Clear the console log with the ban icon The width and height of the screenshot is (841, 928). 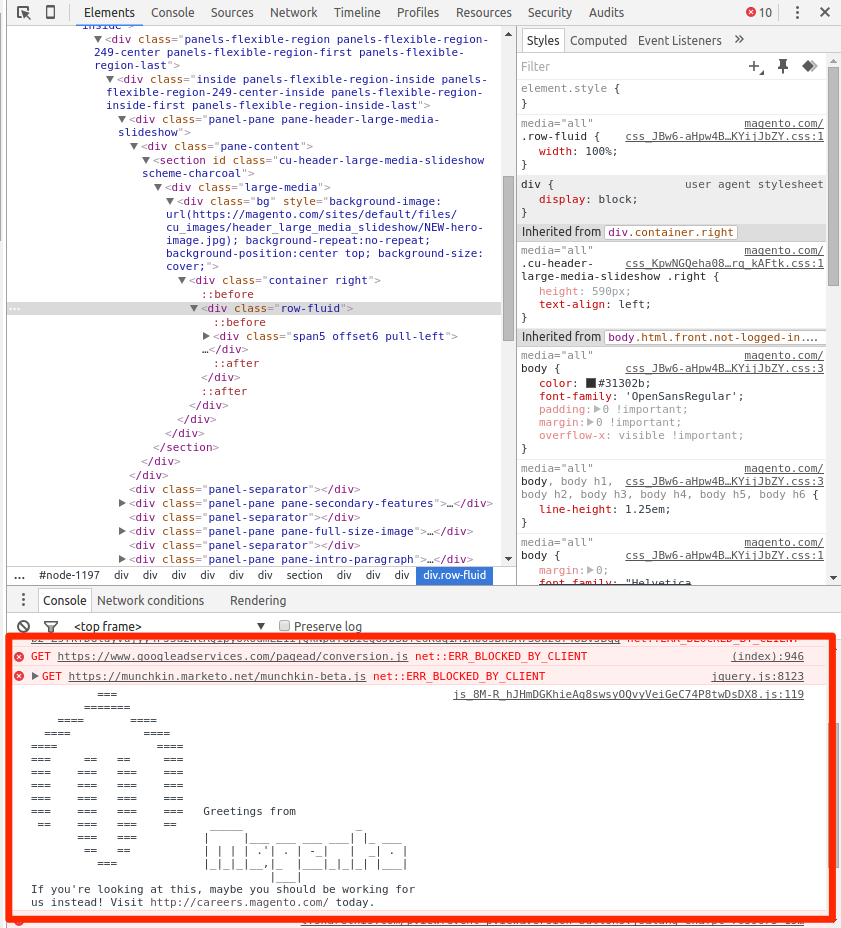click(x=23, y=626)
